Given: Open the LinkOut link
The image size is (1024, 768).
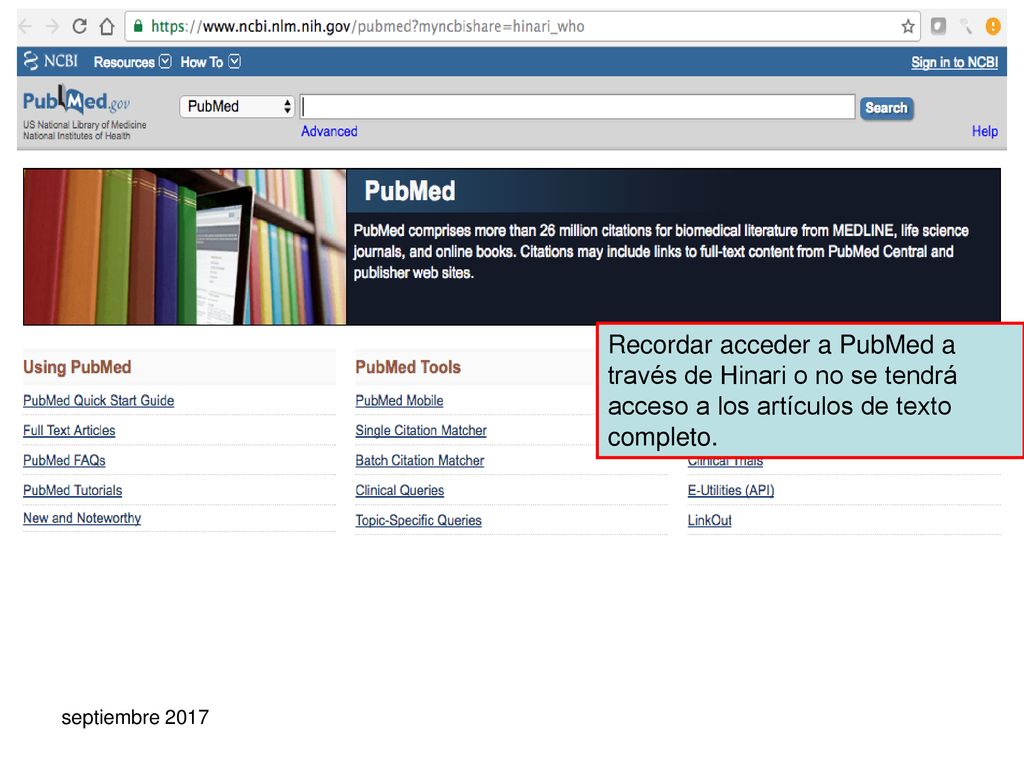Looking at the screenshot, I should (709, 520).
